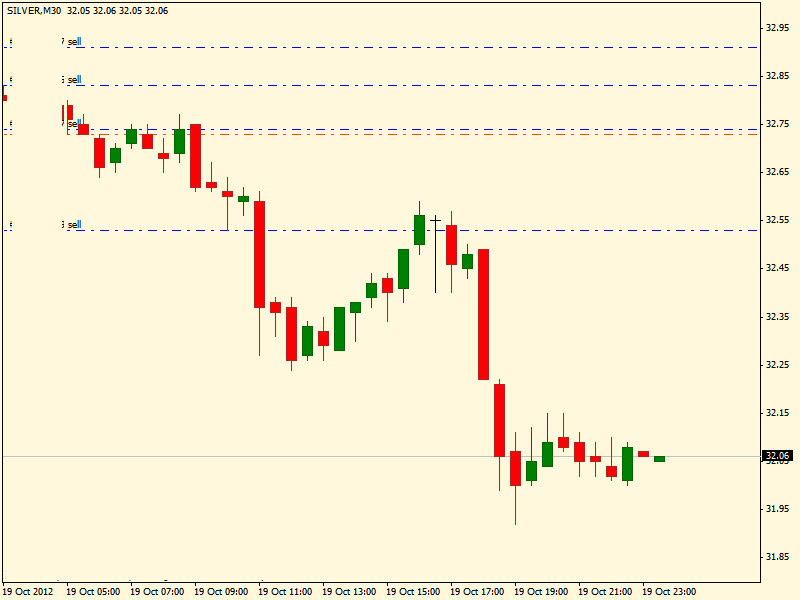Click the SILVER,M30 chart symbol title
The width and height of the screenshot is (800, 600).
coord(34,11)
